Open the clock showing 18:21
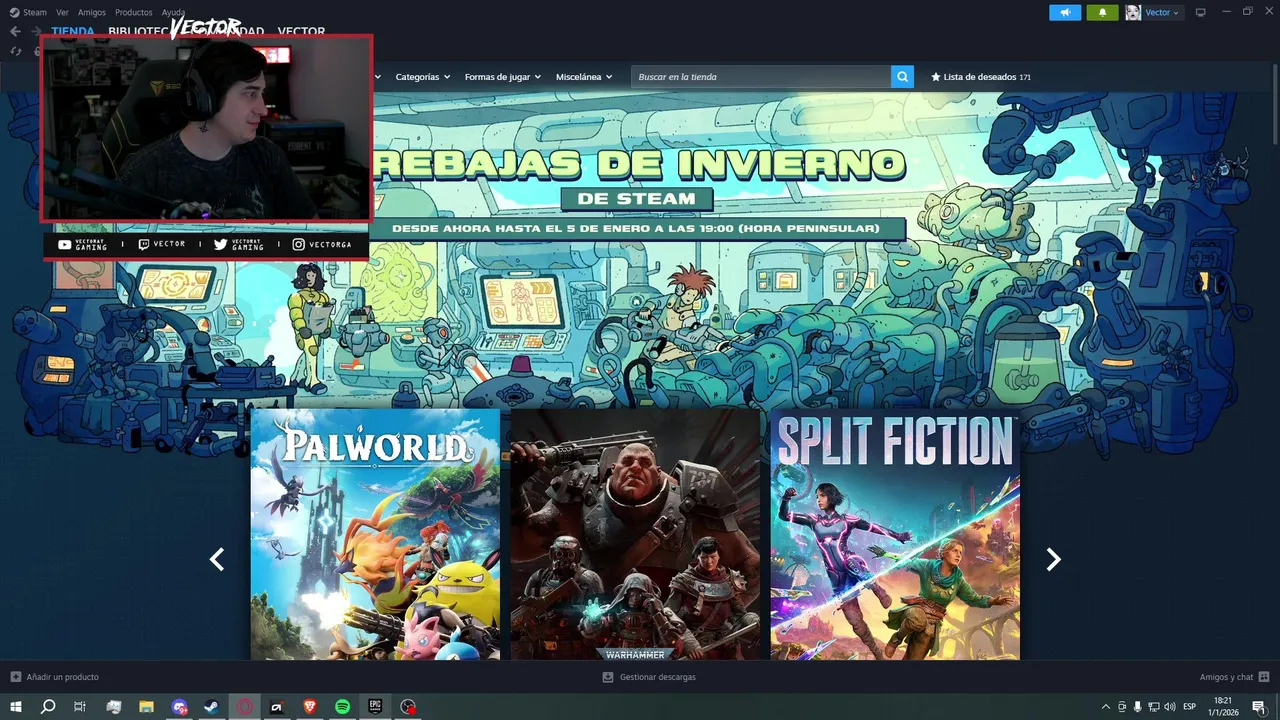Image resolution: width=1280 pixels, height=720 pixels. (1225, 707)
